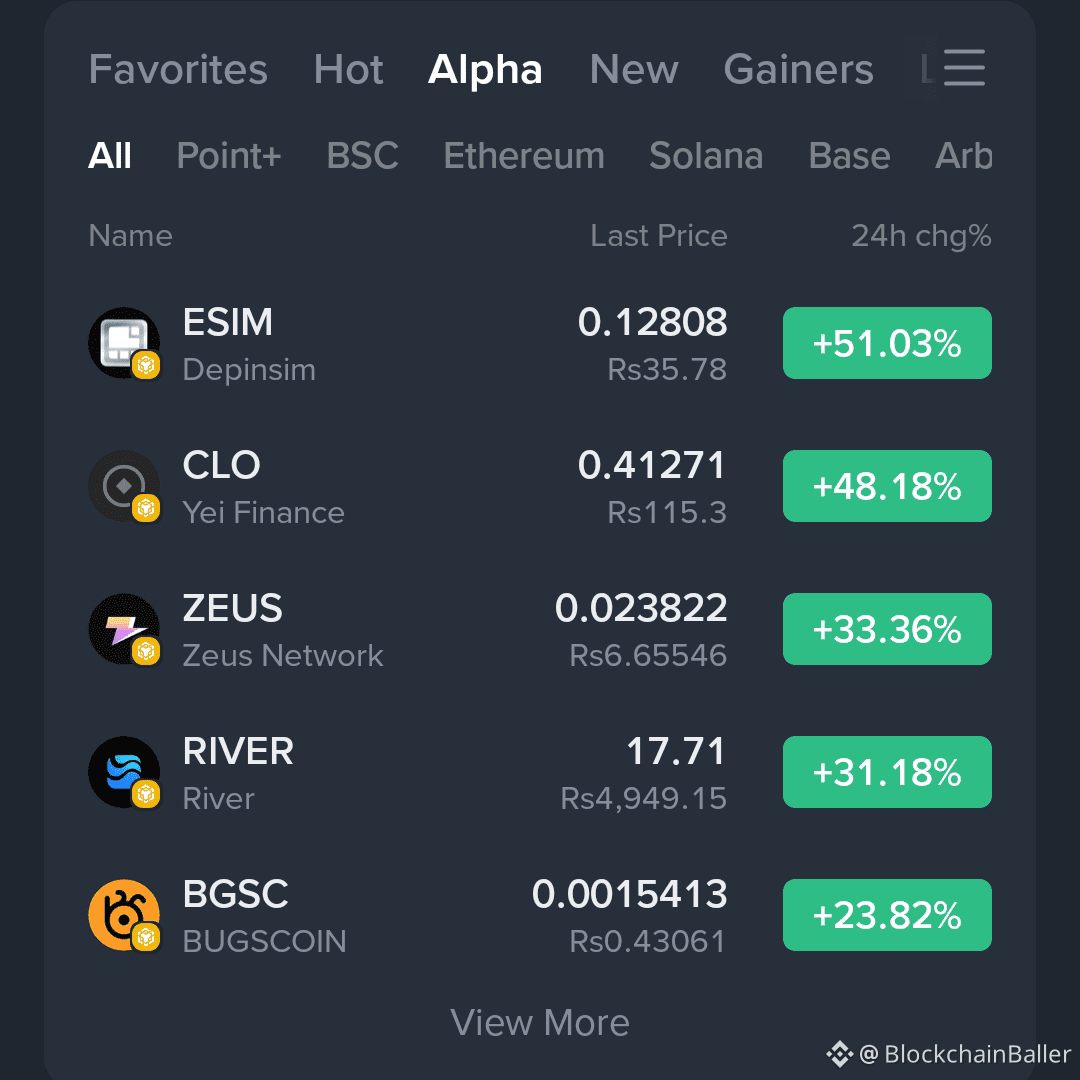Viewport: 1080px width, 1080px height.
Task: Enable the Point+ filter
Action: tap(228, 156)
